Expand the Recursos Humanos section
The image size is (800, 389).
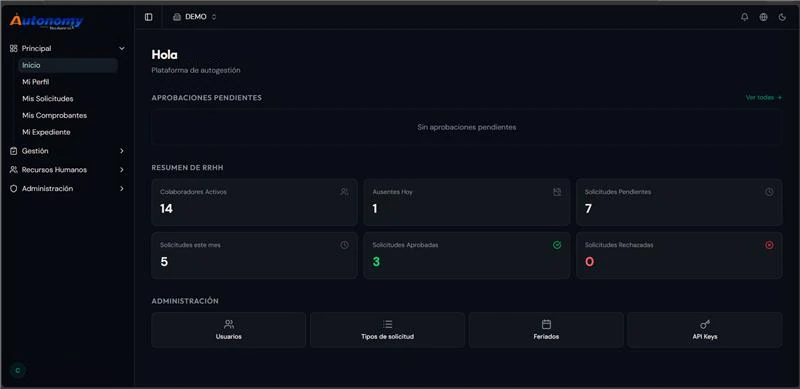(x=67, y=169)
